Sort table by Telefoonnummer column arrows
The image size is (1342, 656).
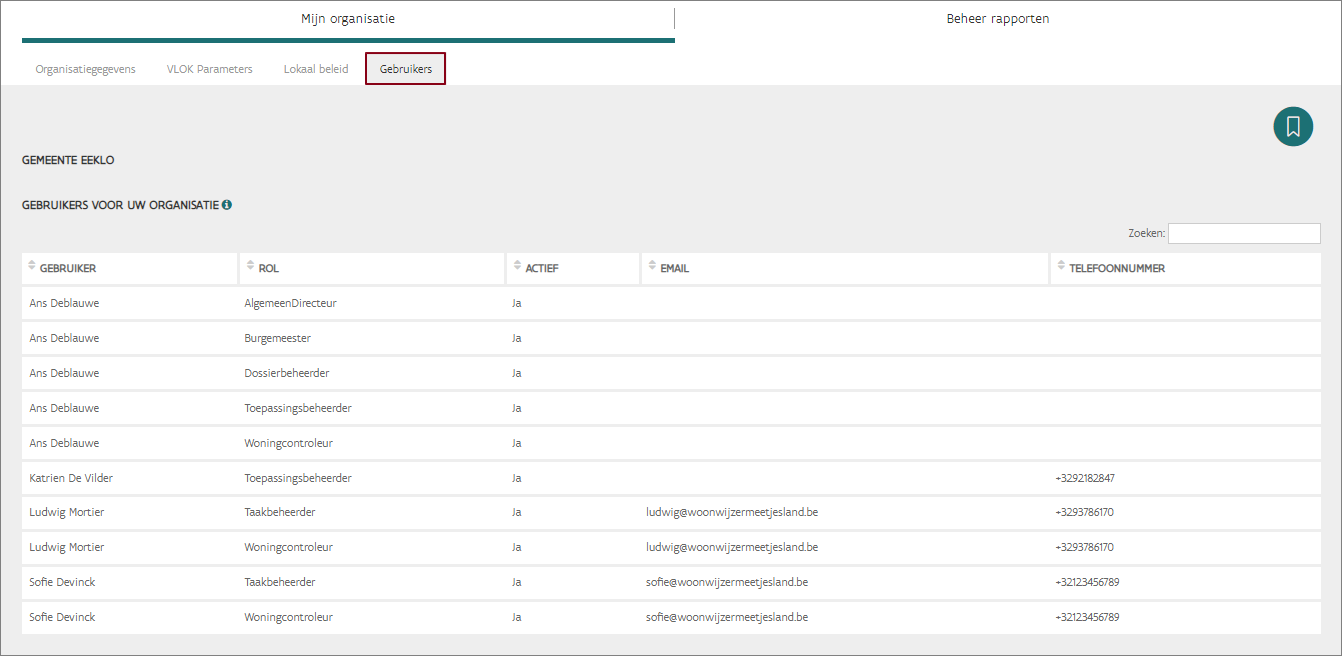click(1061, 266)
